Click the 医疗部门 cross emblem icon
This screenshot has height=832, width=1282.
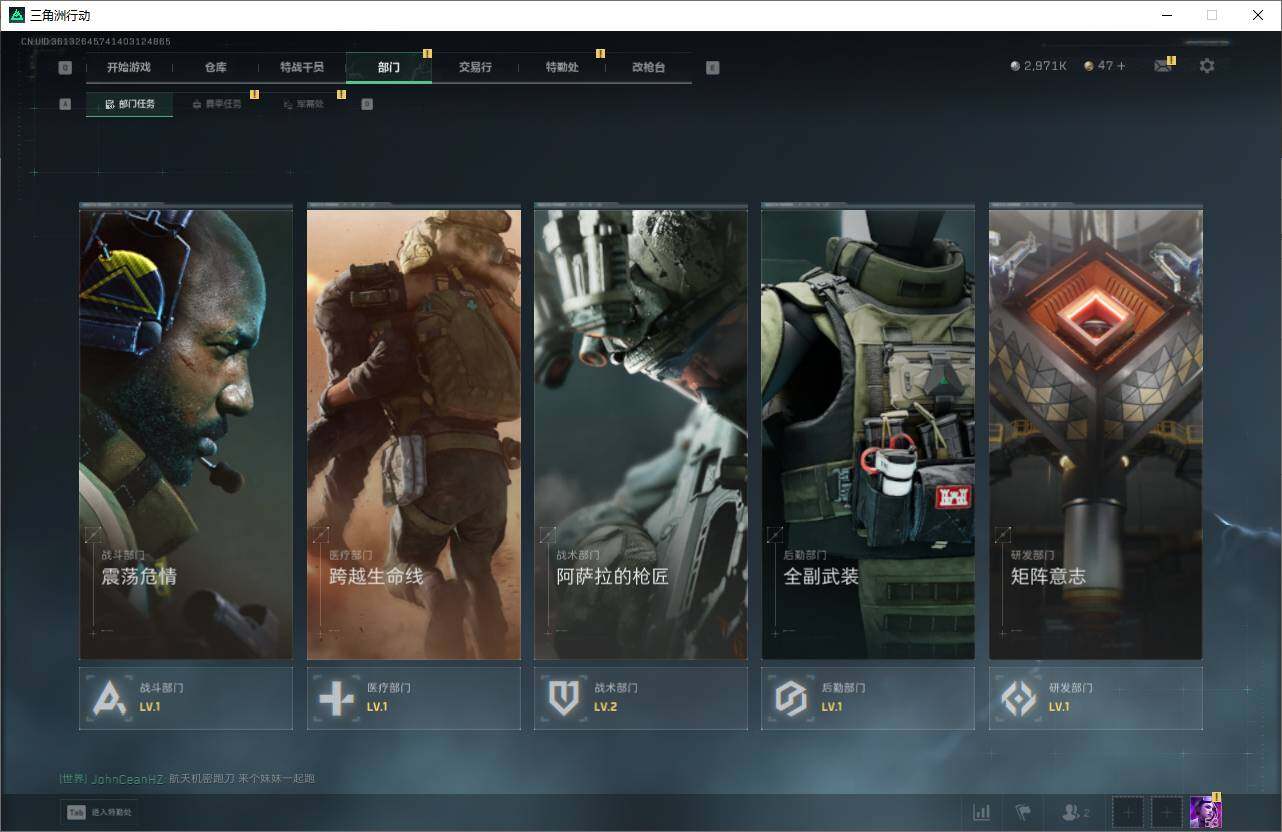pos(337,698)
